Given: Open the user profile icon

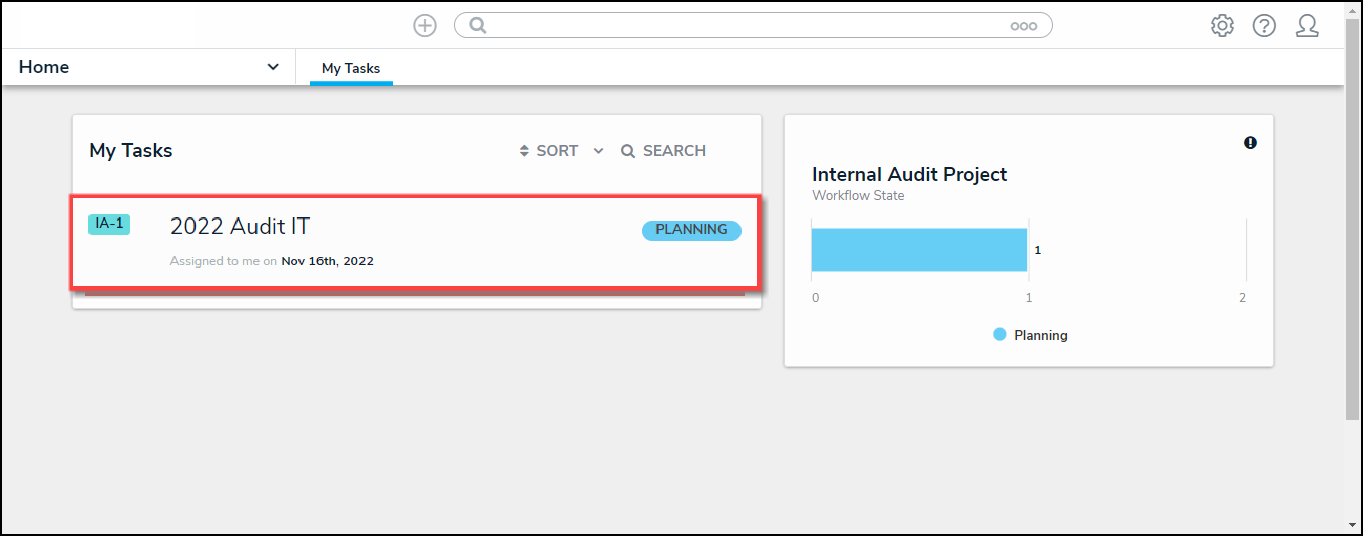Looking at the screenshot, I should click(x=1307, y=26).
